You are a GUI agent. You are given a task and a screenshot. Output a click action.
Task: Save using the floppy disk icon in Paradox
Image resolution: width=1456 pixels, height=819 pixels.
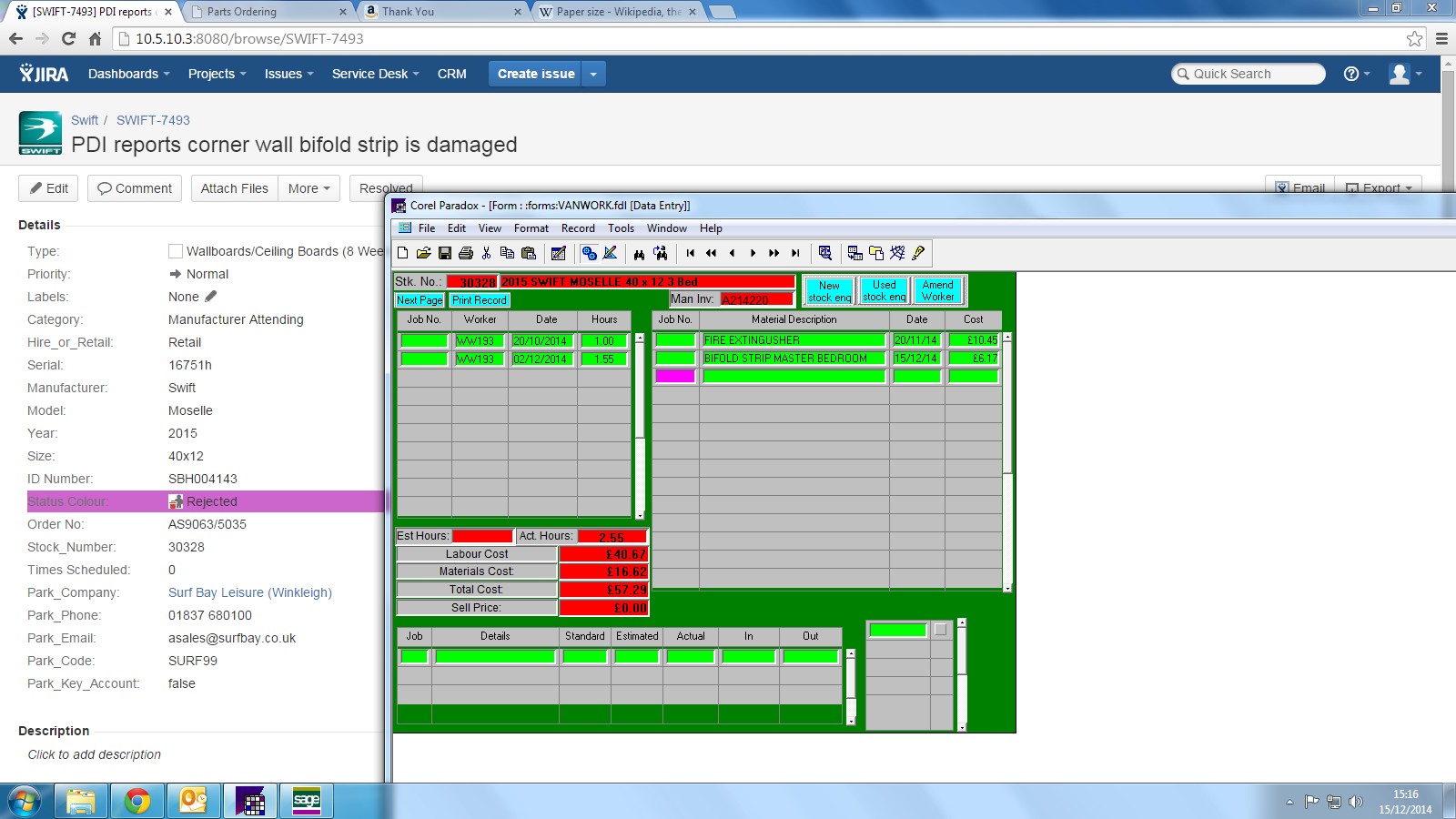(445, 253)
